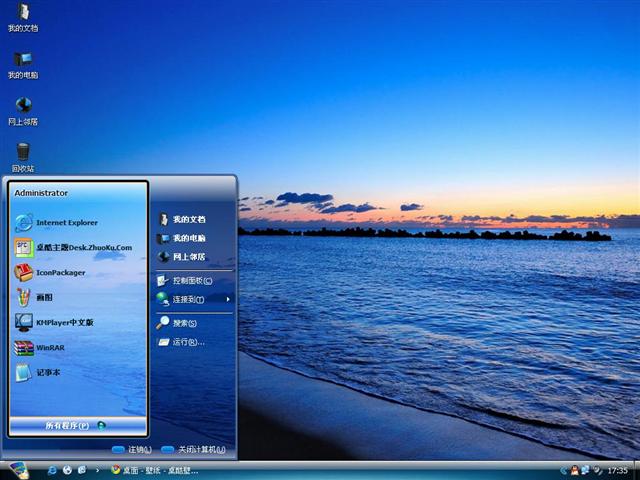Click the 回收站 (Recycle Bin) desktop icon

(x=22, y=155)
